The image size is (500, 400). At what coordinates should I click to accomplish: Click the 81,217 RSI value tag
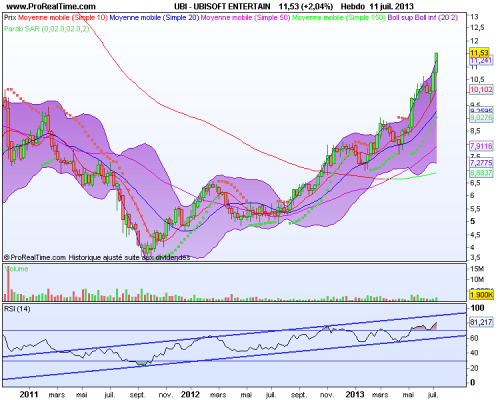(481, 322)
